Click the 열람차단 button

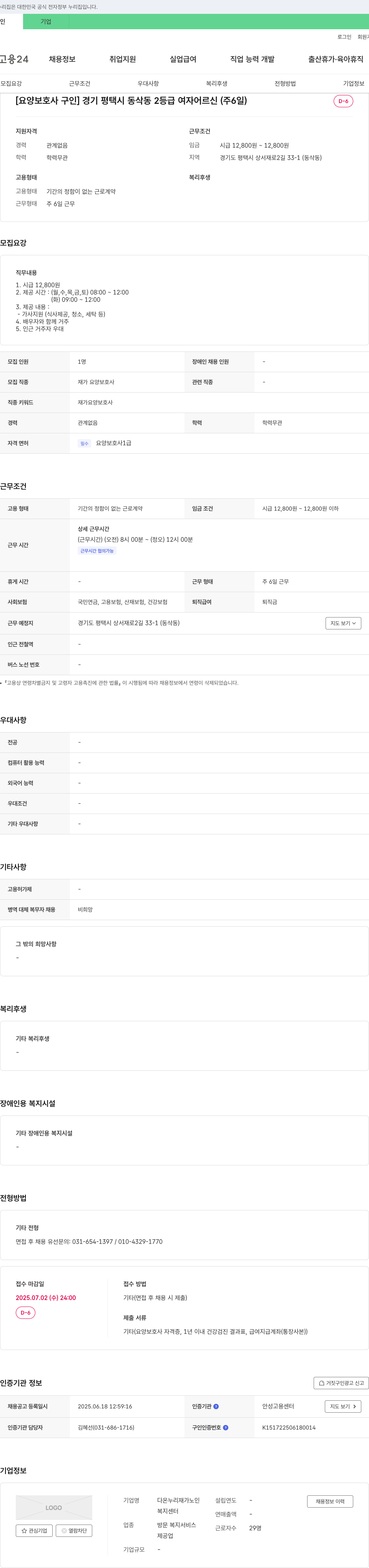click(x=74, y=1530)
